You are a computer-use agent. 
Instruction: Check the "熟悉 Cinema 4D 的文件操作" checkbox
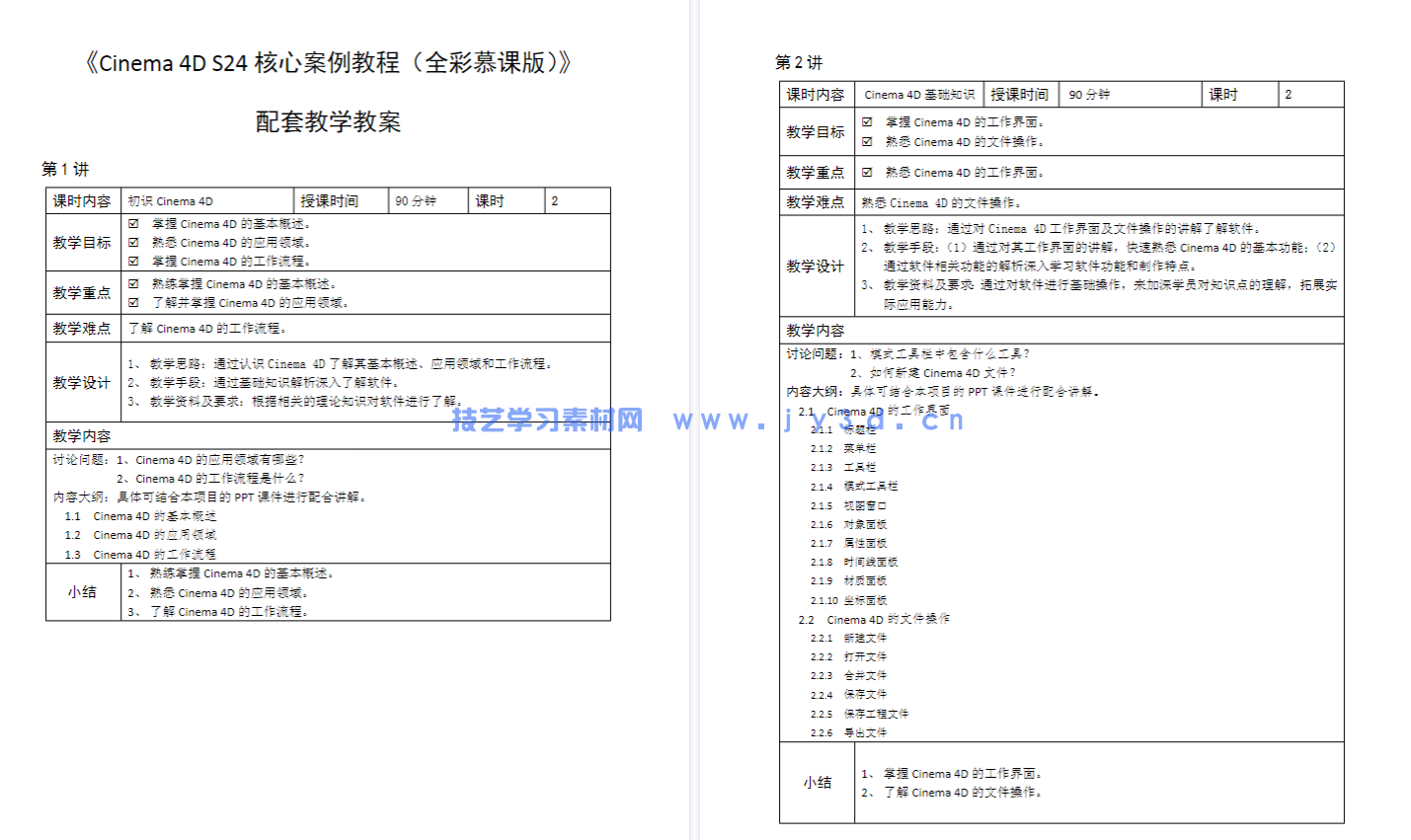click(x=865, y=141)
